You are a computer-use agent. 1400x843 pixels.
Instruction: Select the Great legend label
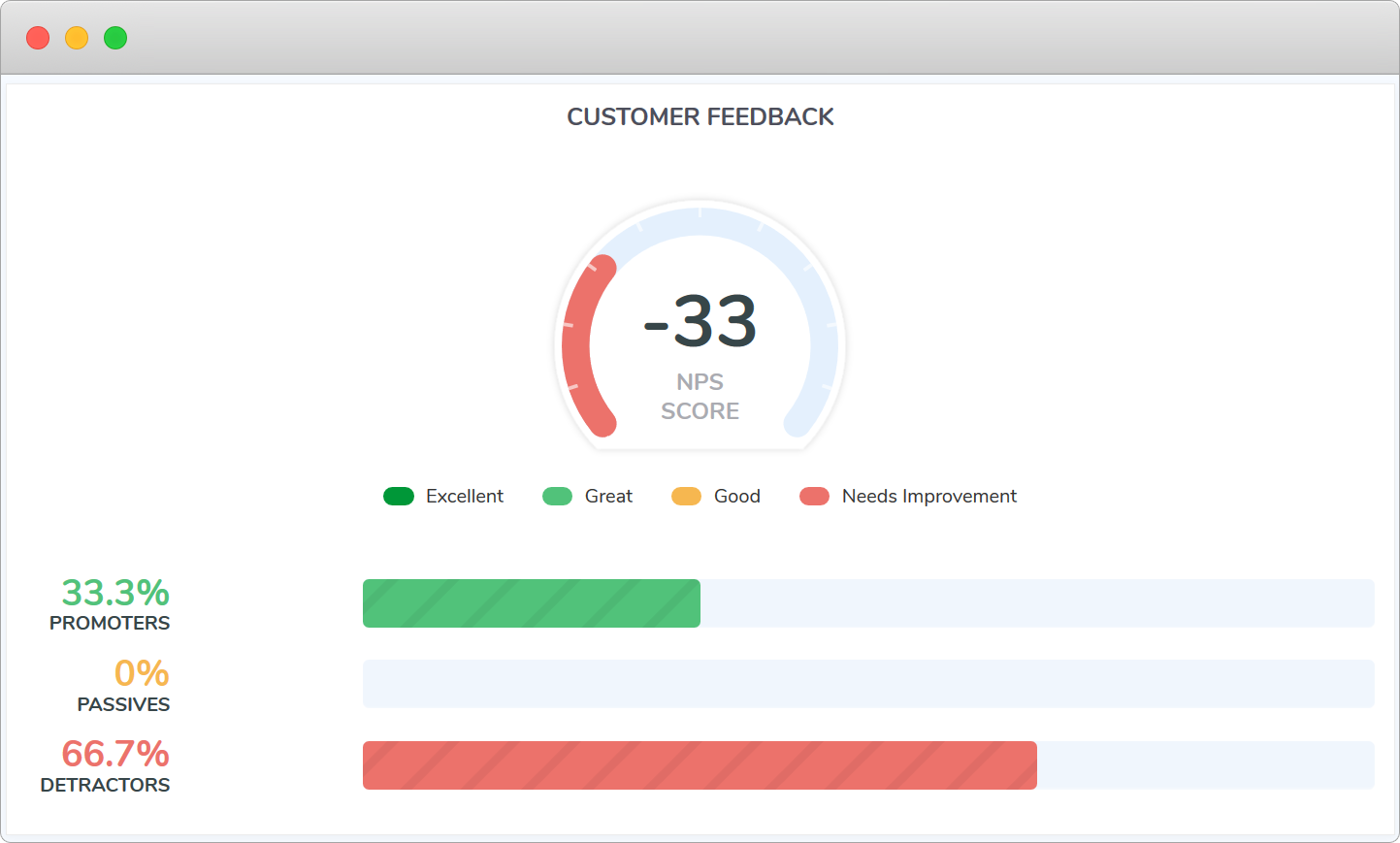[608, 497]
